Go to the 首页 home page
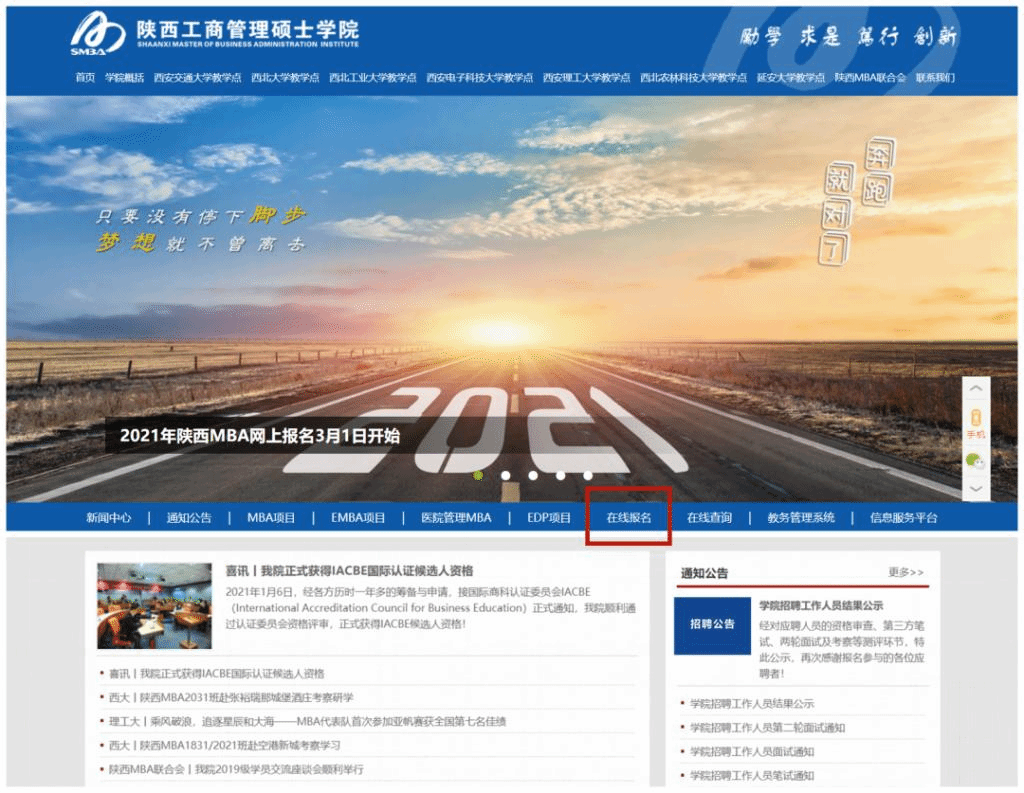 [x=85, y=78]
